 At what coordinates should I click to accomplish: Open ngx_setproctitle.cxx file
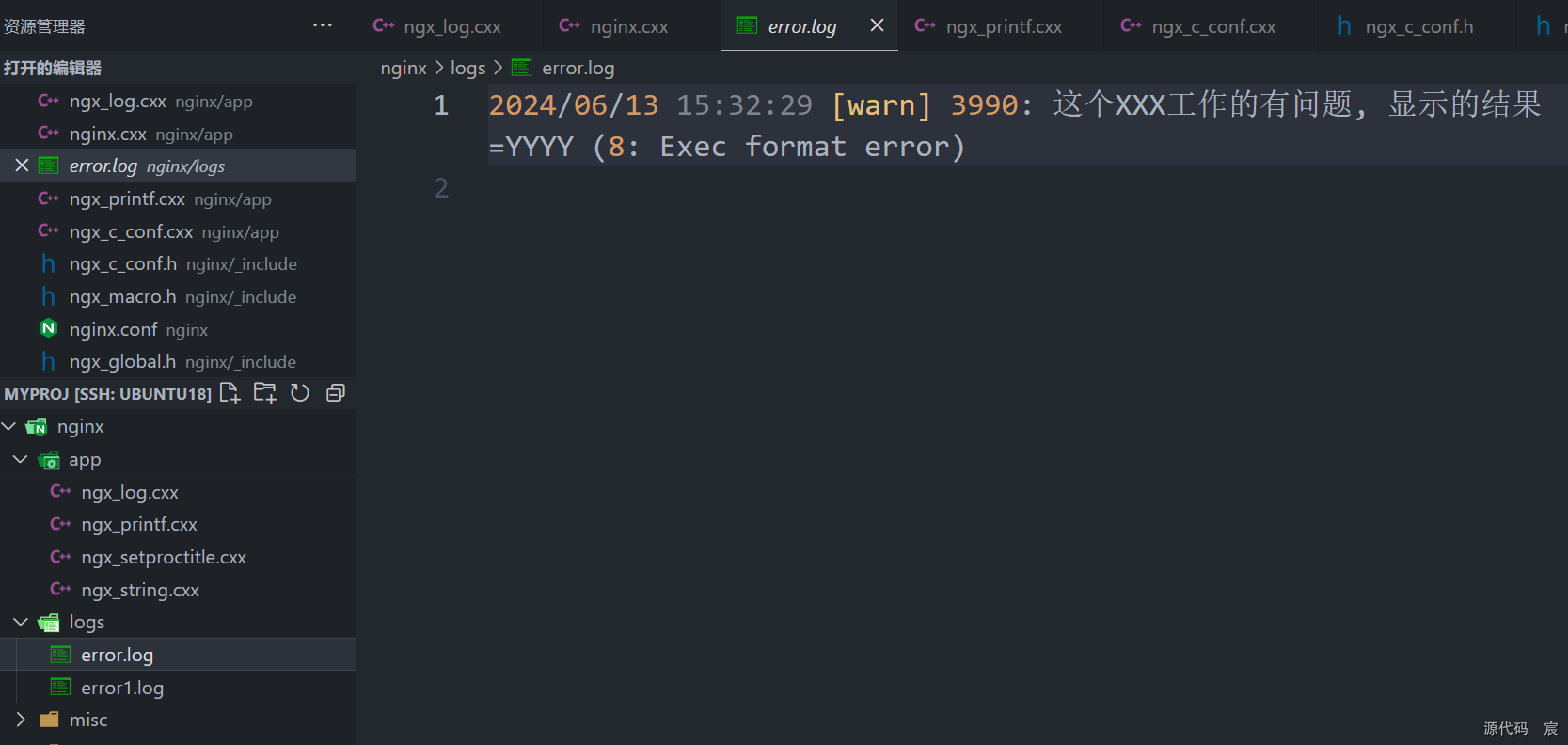click(x=178, y=557)
